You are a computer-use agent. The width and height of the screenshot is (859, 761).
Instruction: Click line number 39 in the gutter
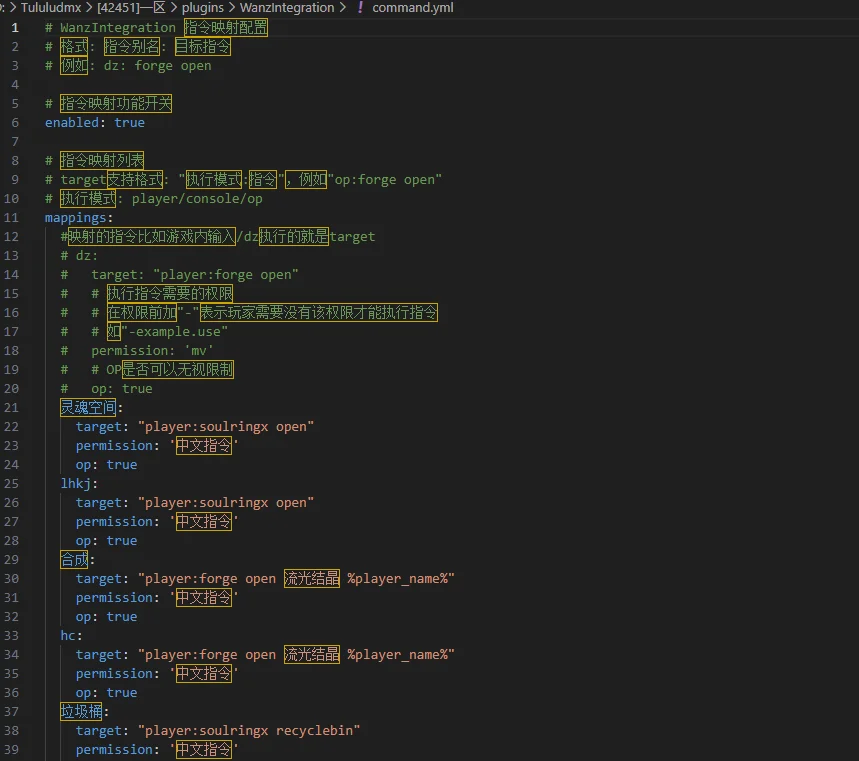pyautogui.click(x=11, y=749)
